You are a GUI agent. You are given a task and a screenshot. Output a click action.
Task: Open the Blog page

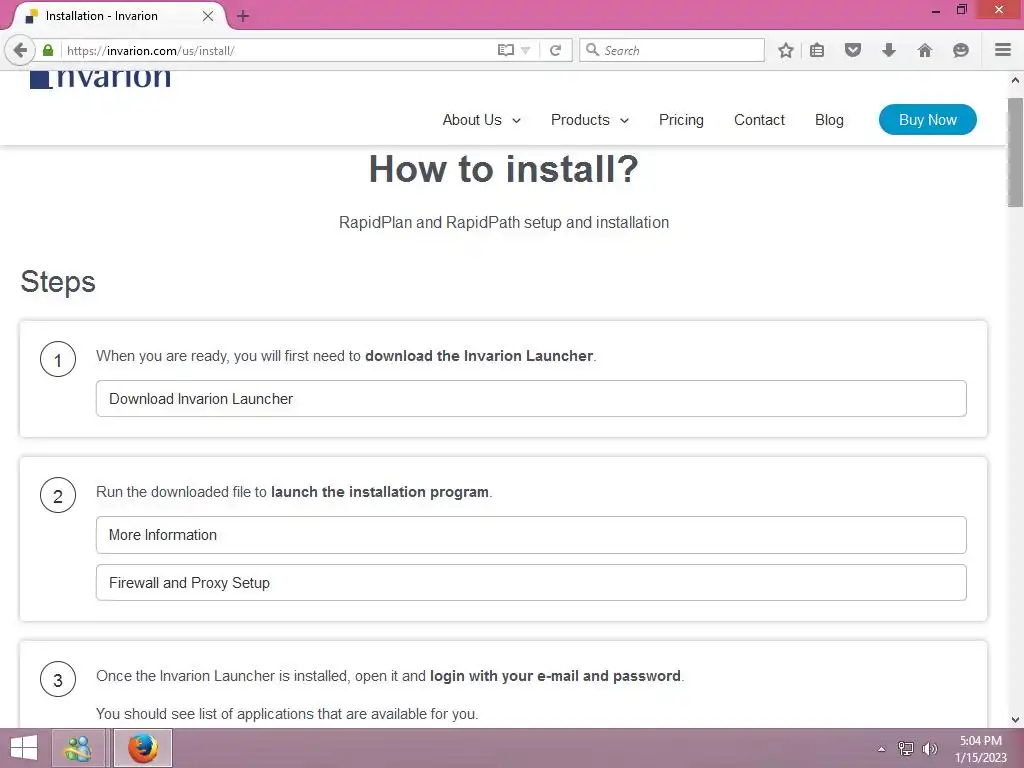pos(829,120)
